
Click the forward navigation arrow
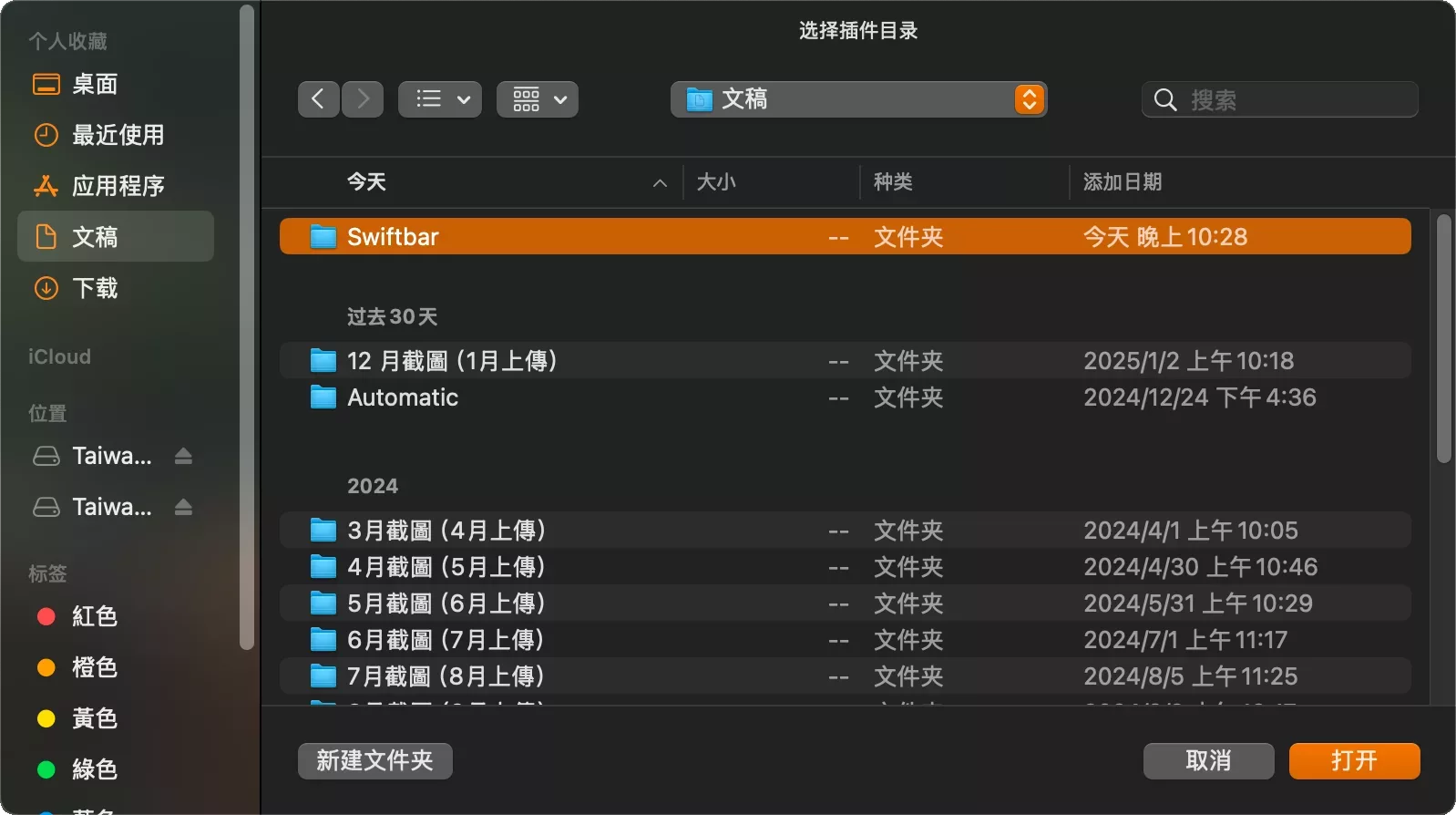click(x=363, y=99)
